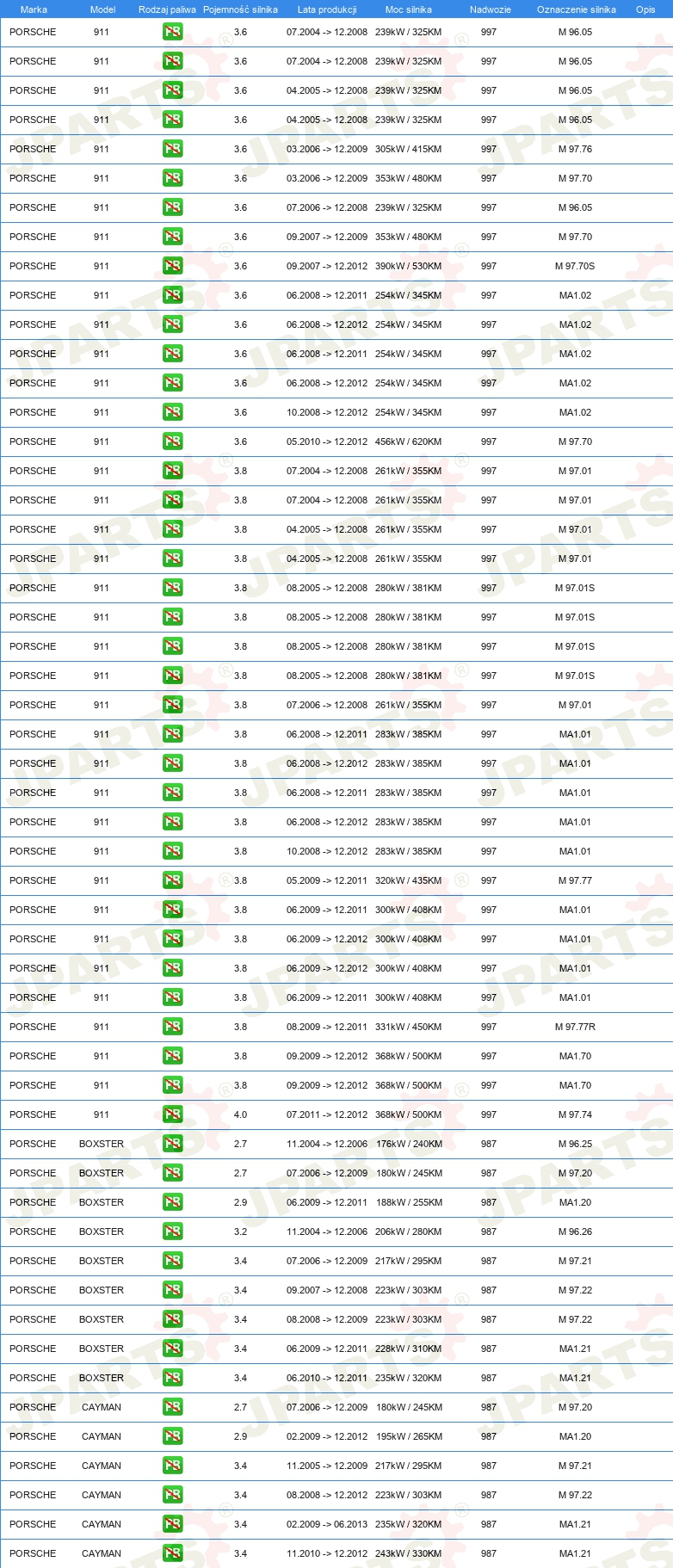Click engine code M 97.76
Screen dimensions: 673x1568
coord(575,149)
